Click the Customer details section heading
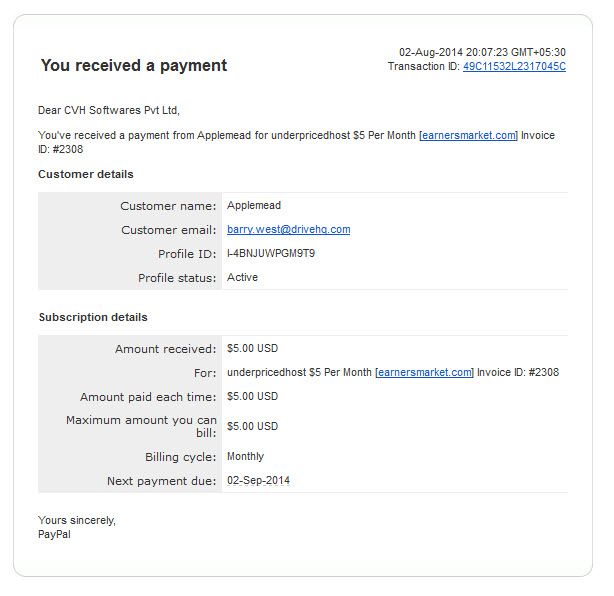614x596 pixels. click(86, 174)
